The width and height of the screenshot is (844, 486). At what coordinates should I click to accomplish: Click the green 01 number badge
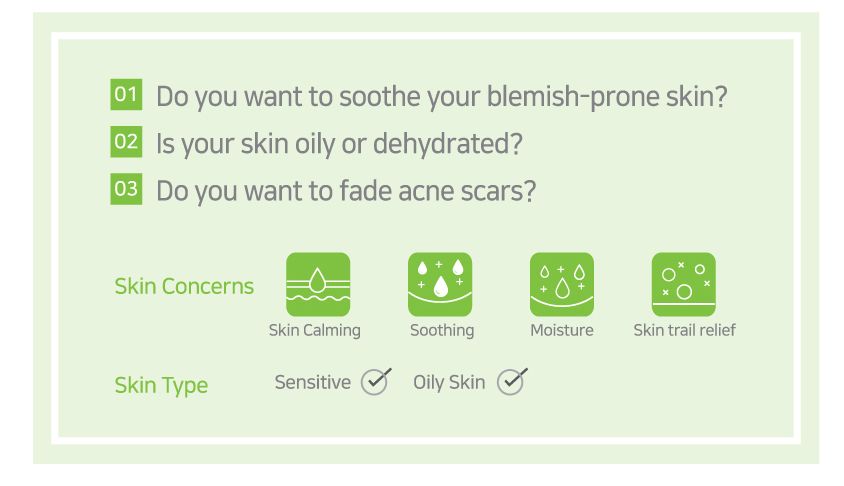tap(126, 96)
